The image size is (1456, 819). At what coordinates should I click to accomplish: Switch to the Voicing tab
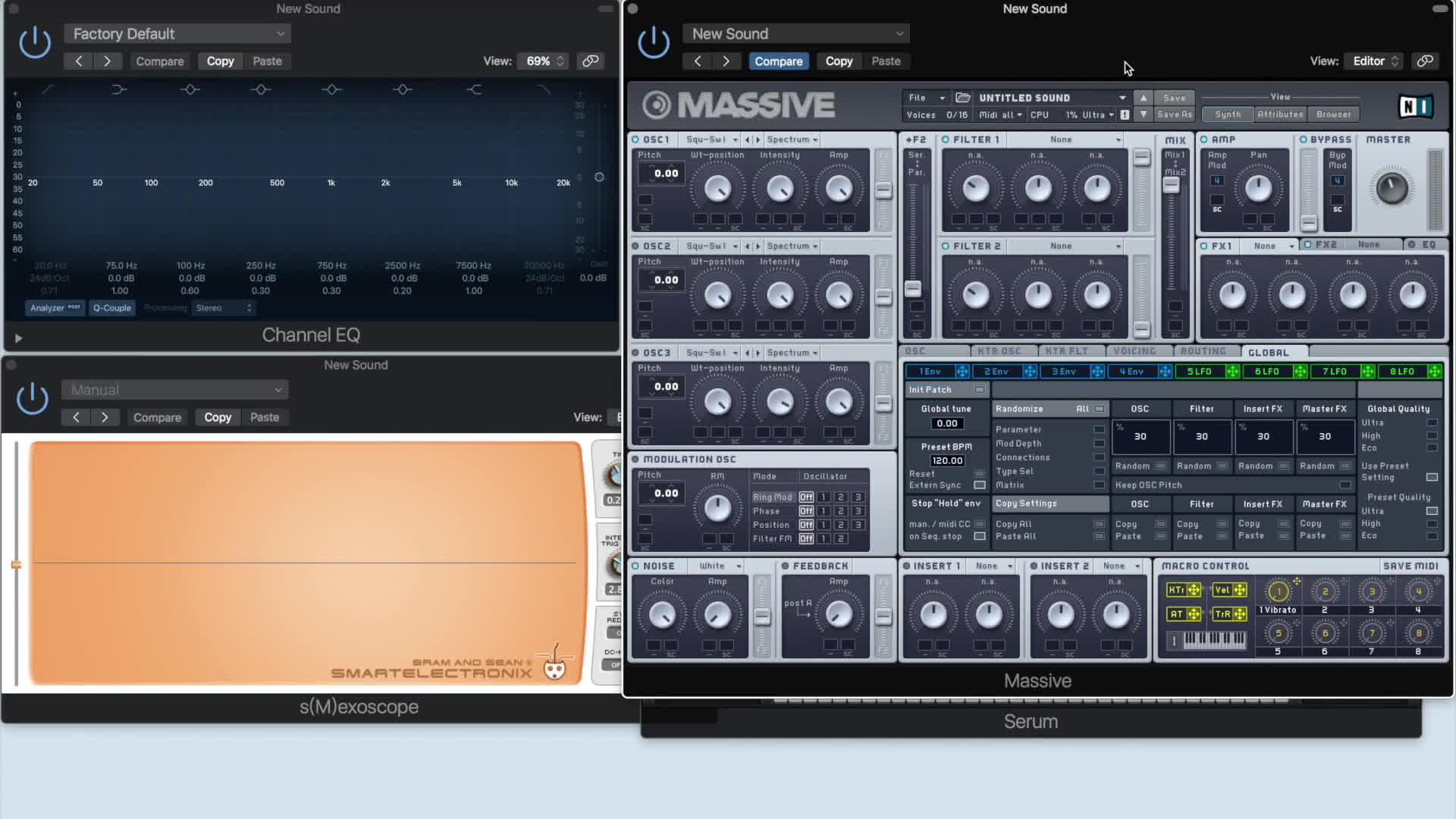click(1134, 351)
